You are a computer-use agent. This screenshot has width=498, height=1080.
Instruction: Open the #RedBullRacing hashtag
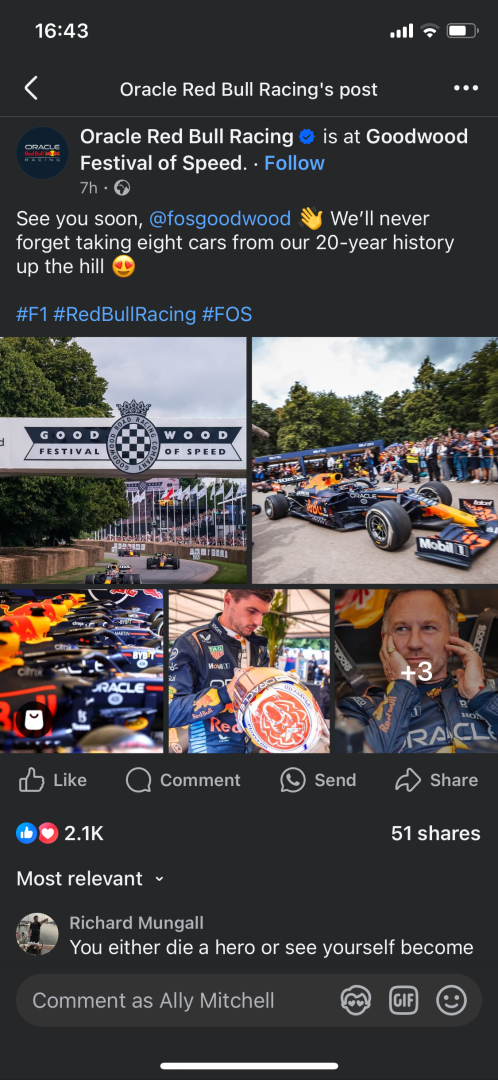[125, 315]
